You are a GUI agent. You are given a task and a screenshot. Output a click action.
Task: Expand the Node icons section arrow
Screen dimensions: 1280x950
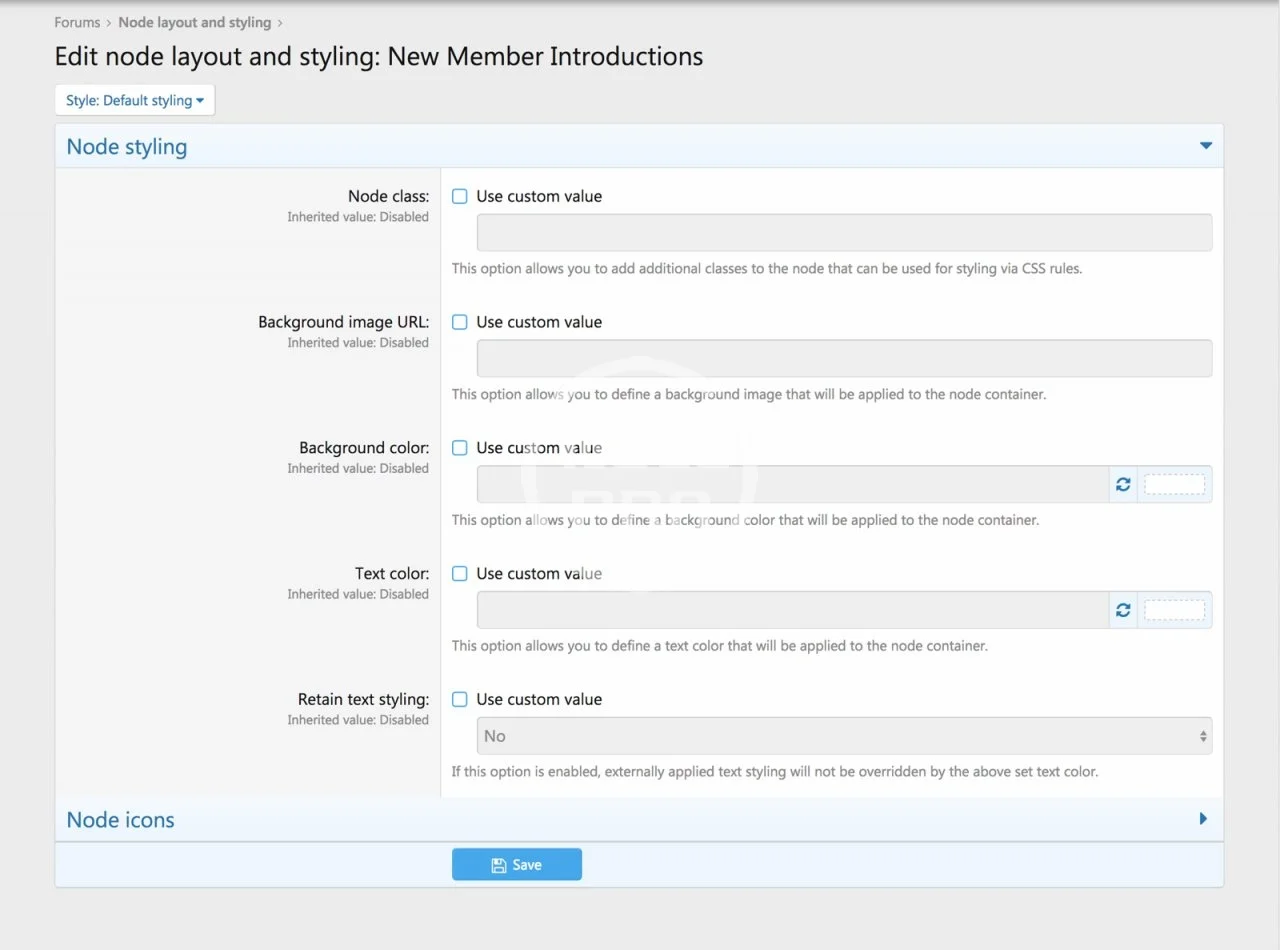coord(1203,819)
